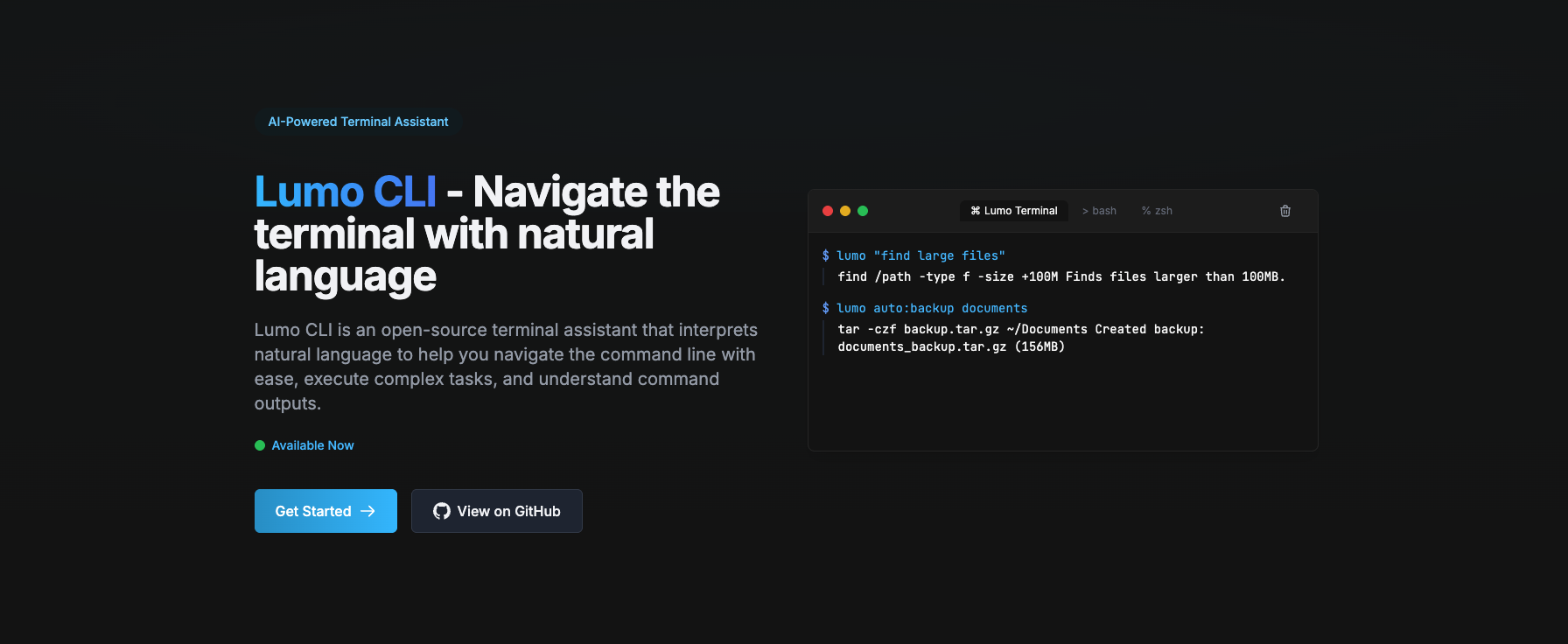Click the description paragraph about Lumo CLI

click(x=507, y=367)
